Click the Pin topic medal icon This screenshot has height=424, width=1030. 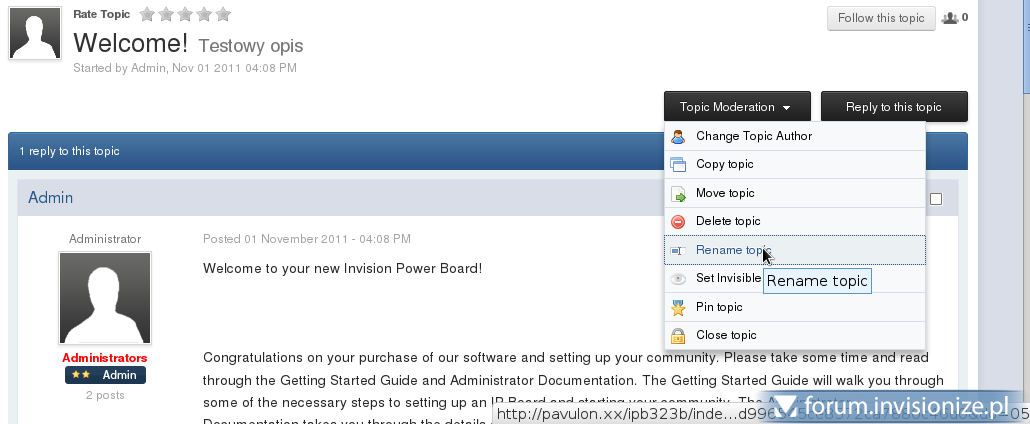click(x=678, y=307)
